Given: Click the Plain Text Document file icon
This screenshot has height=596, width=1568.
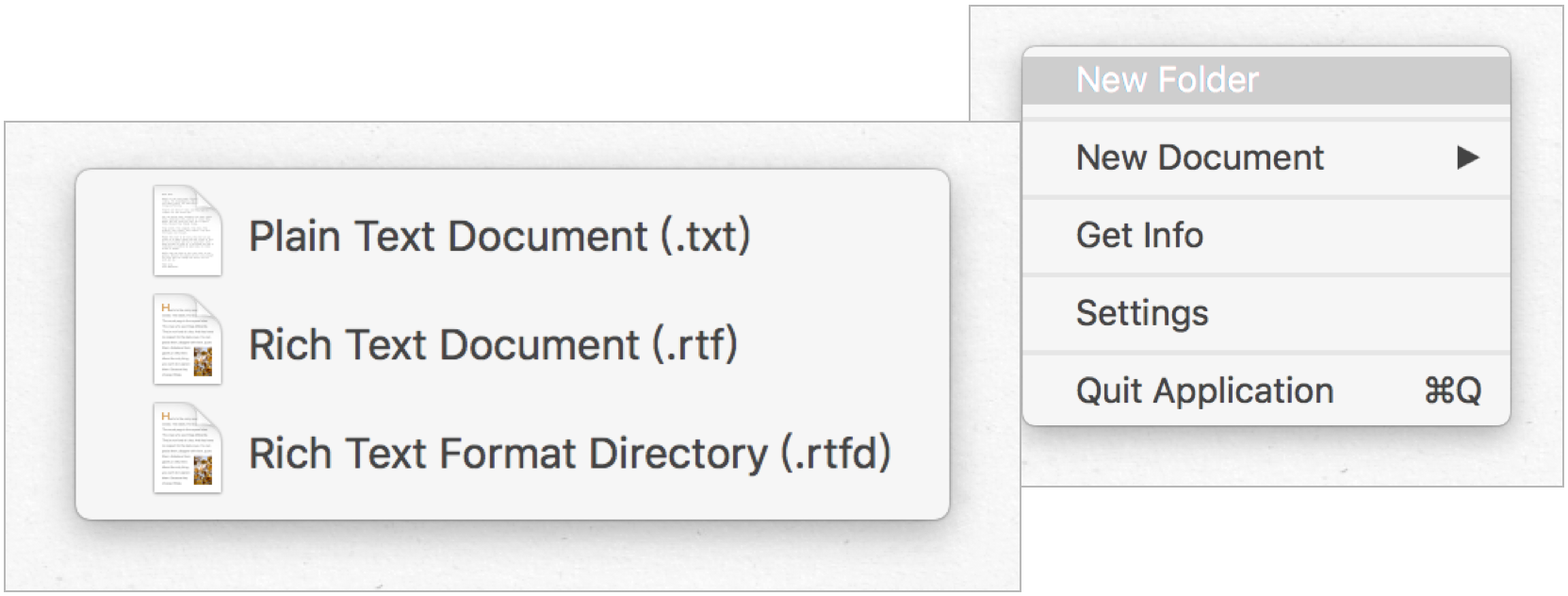Looking at the screenshot, I should 188,231.
